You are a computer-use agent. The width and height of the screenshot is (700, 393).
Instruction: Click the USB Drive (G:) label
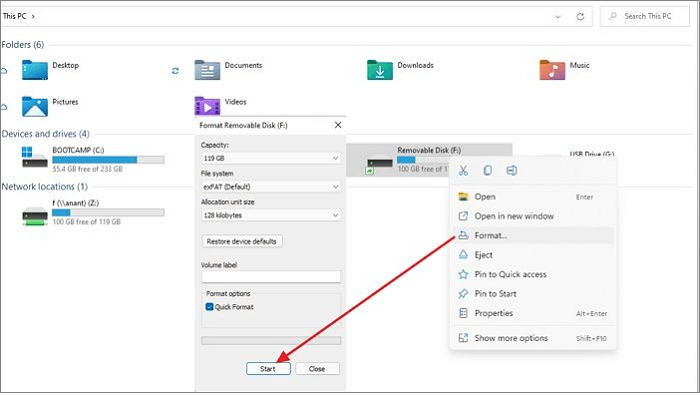point(592,154)
